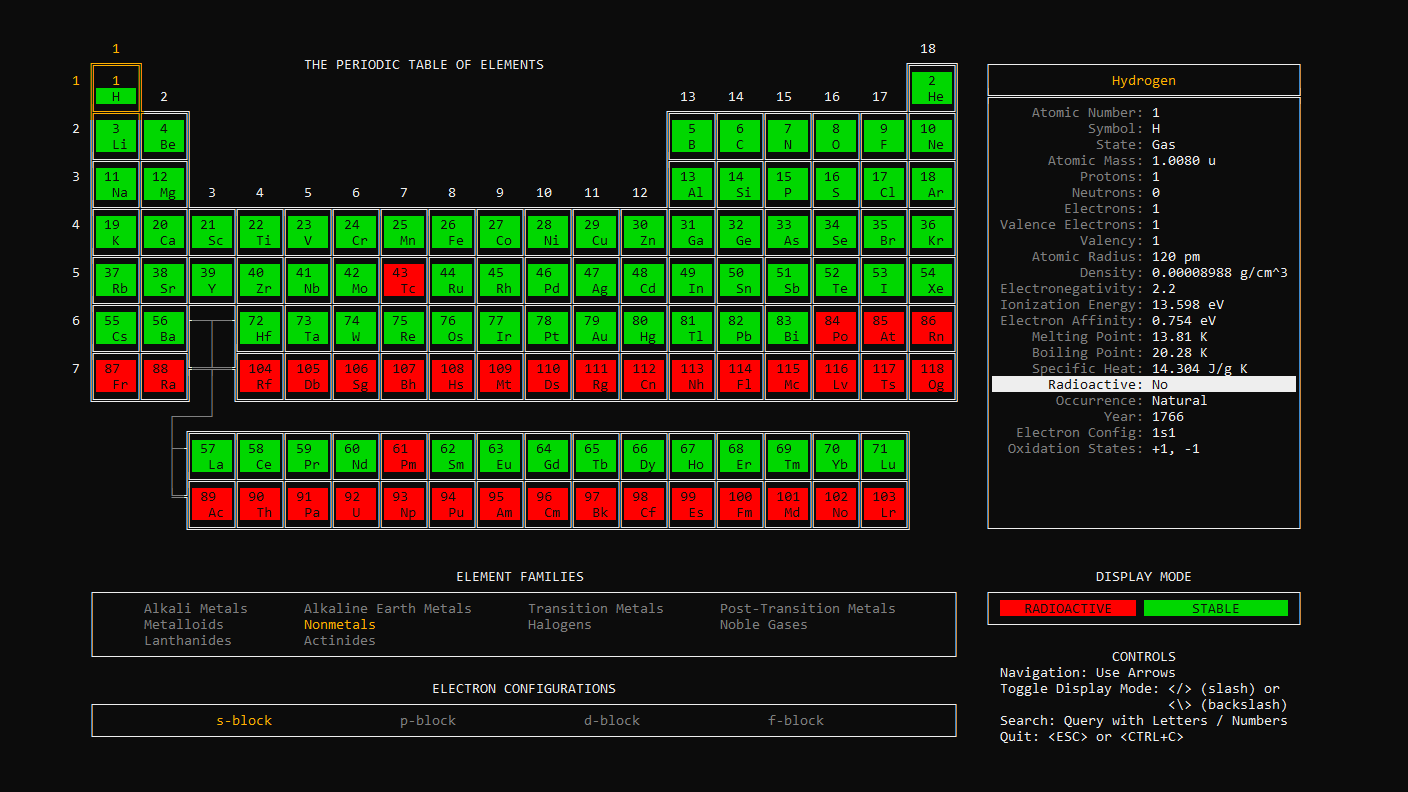Screen dimensions: 1408x792
Task: Choose the Actinides family option
Action: pos(340,640)
